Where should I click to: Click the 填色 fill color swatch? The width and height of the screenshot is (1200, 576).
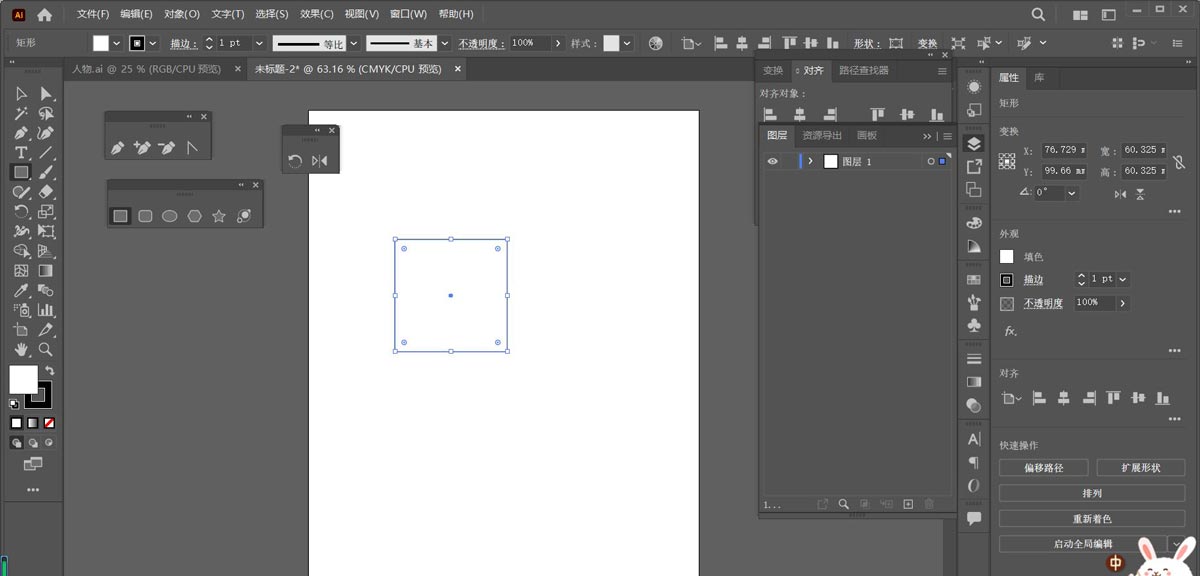click(x=1006, y=256)
